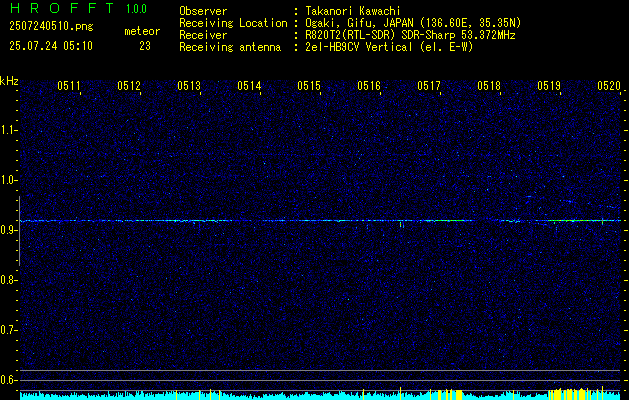Click the version number 1.0.0
This screenshot has height=400, width=629.
tap(136, 8)
